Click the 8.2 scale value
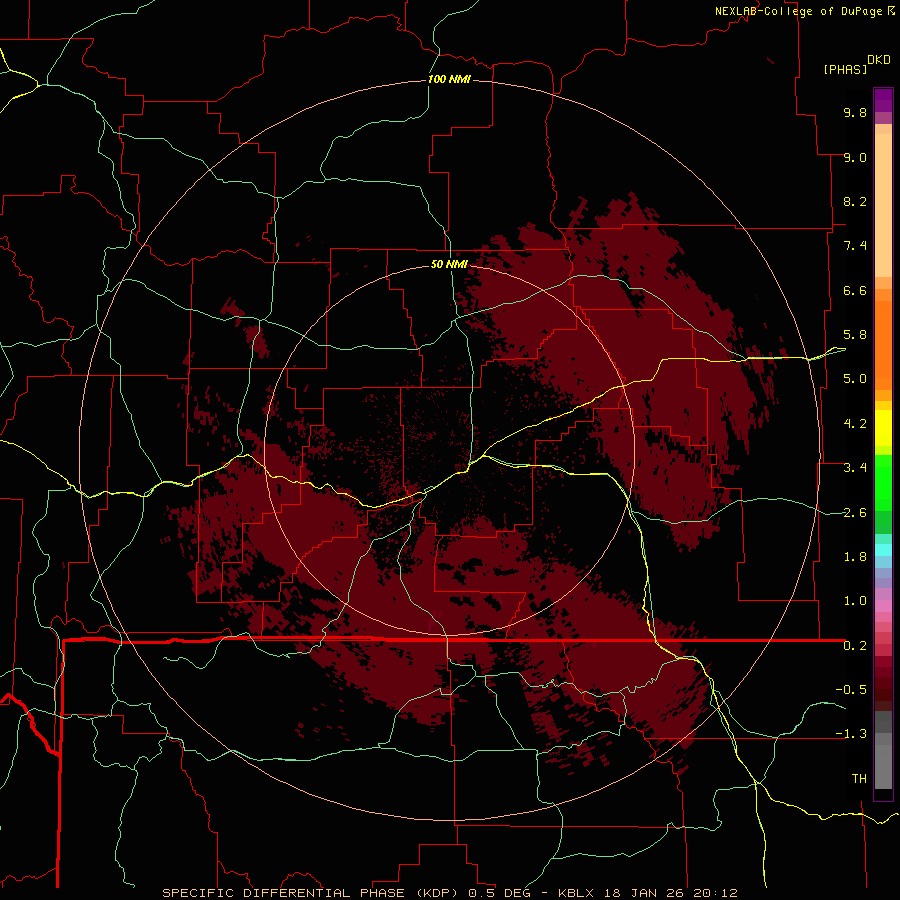Screen dimensions: 900x900 [855, 201]
